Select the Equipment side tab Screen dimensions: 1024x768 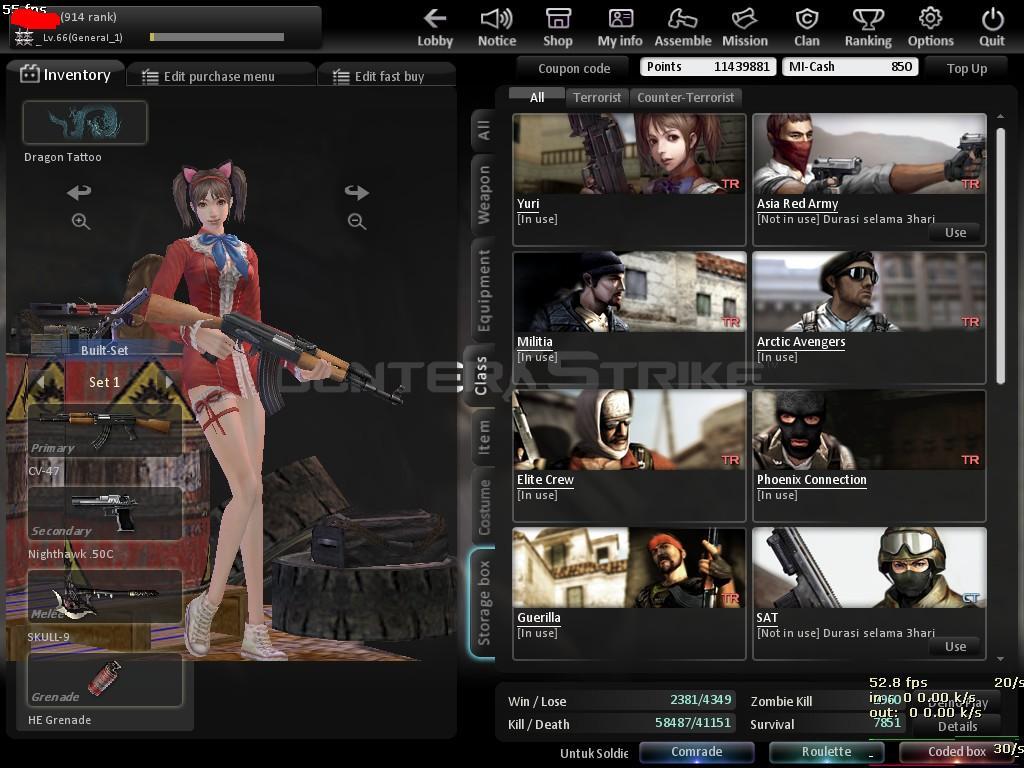[484, 290]
